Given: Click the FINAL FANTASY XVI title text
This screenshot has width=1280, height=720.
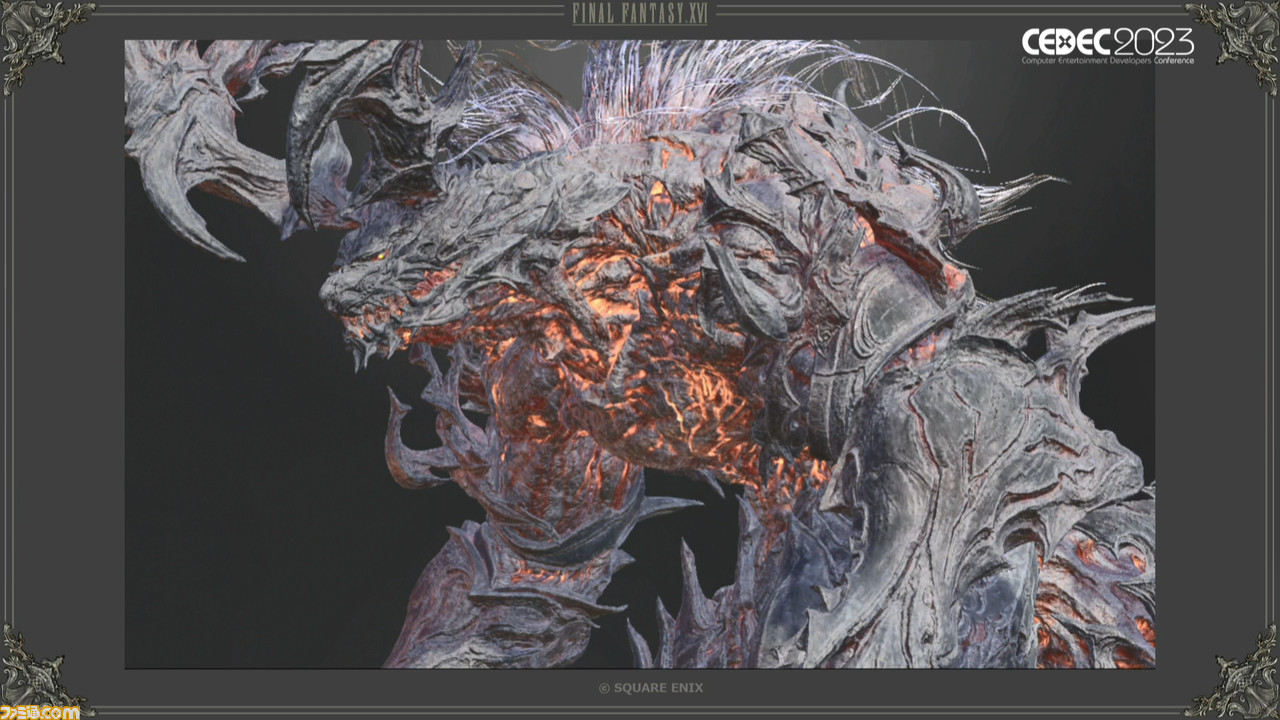Looking at the screenshot, I should click(639, 14).
